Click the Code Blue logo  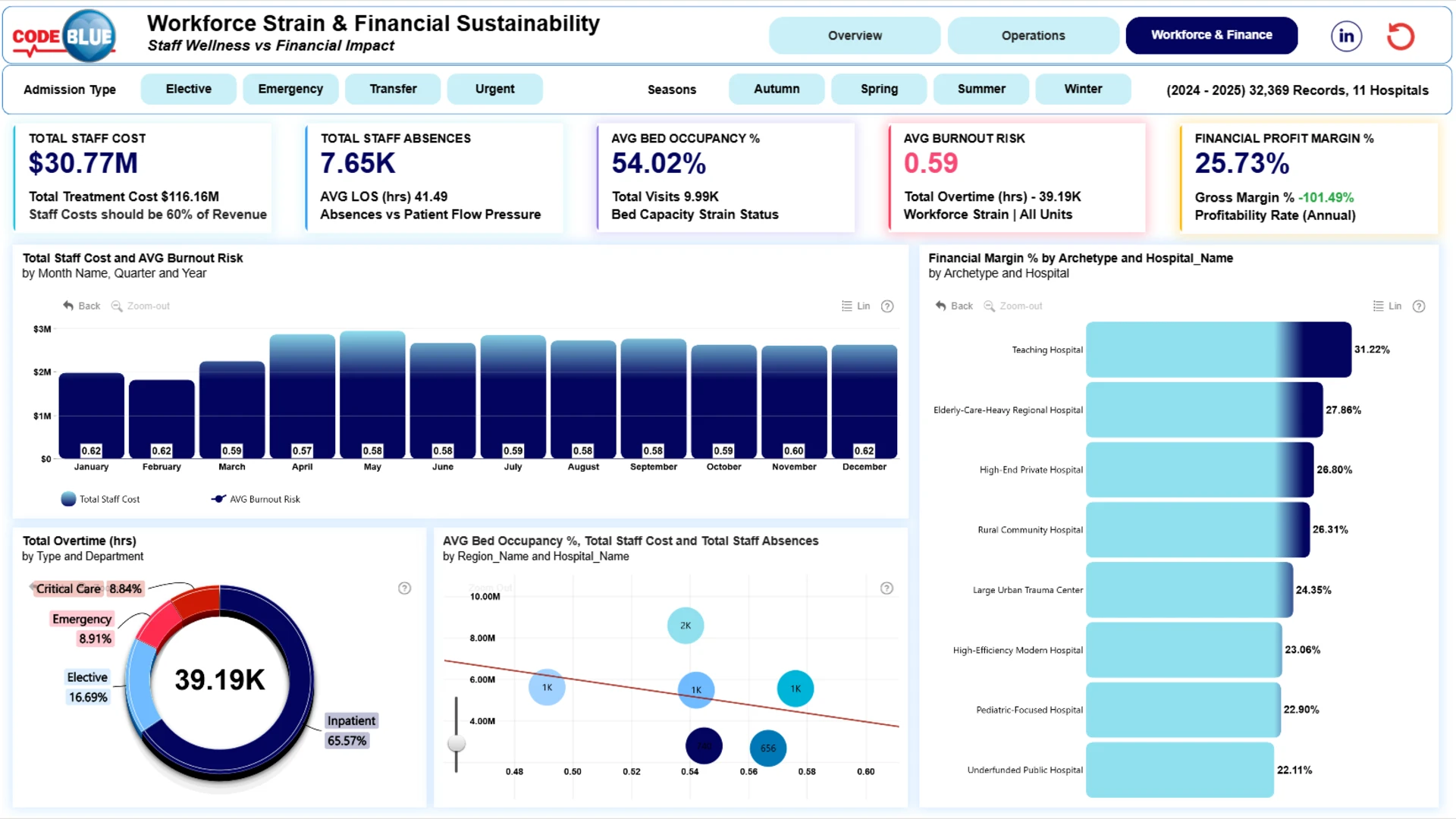(64, 36)
